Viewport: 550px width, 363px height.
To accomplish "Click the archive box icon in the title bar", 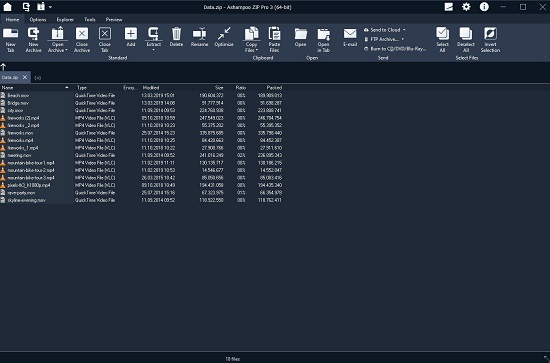I will (x=41, y=7).
